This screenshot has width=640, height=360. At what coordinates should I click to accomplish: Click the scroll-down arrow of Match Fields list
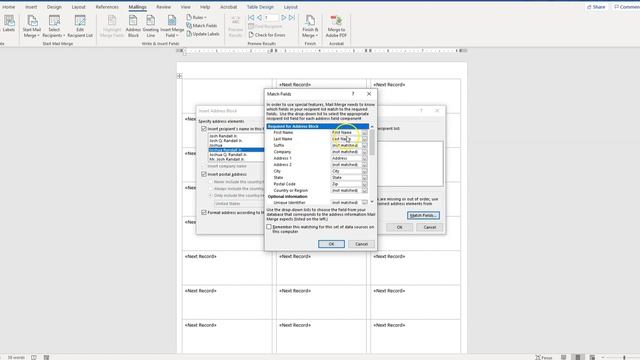click(x=372, y=202)
